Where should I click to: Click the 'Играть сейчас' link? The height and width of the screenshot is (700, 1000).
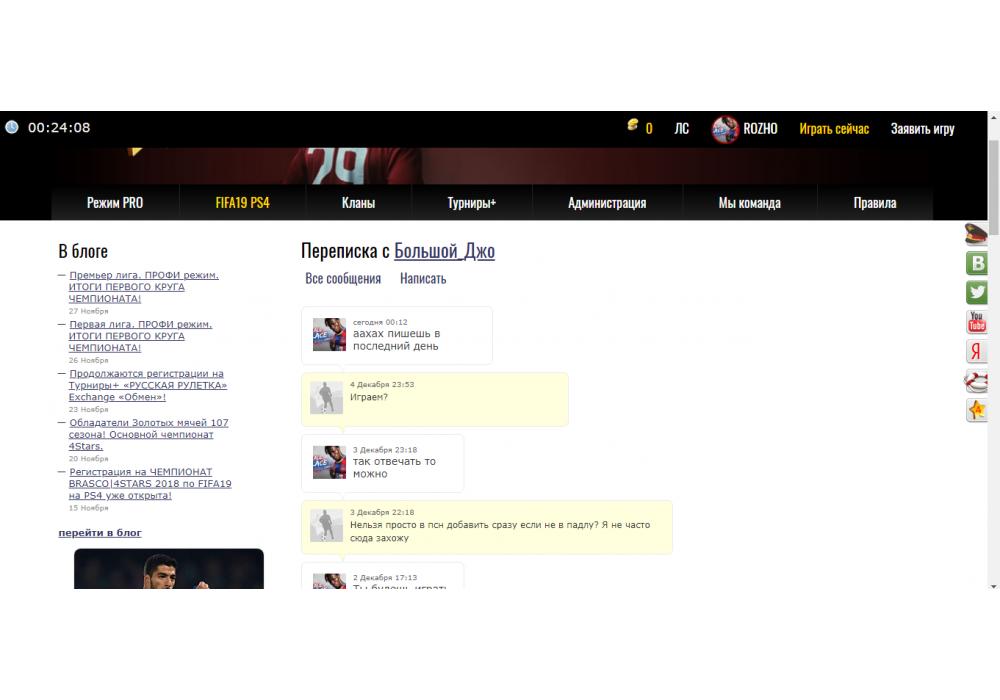(x=834, y=129)
